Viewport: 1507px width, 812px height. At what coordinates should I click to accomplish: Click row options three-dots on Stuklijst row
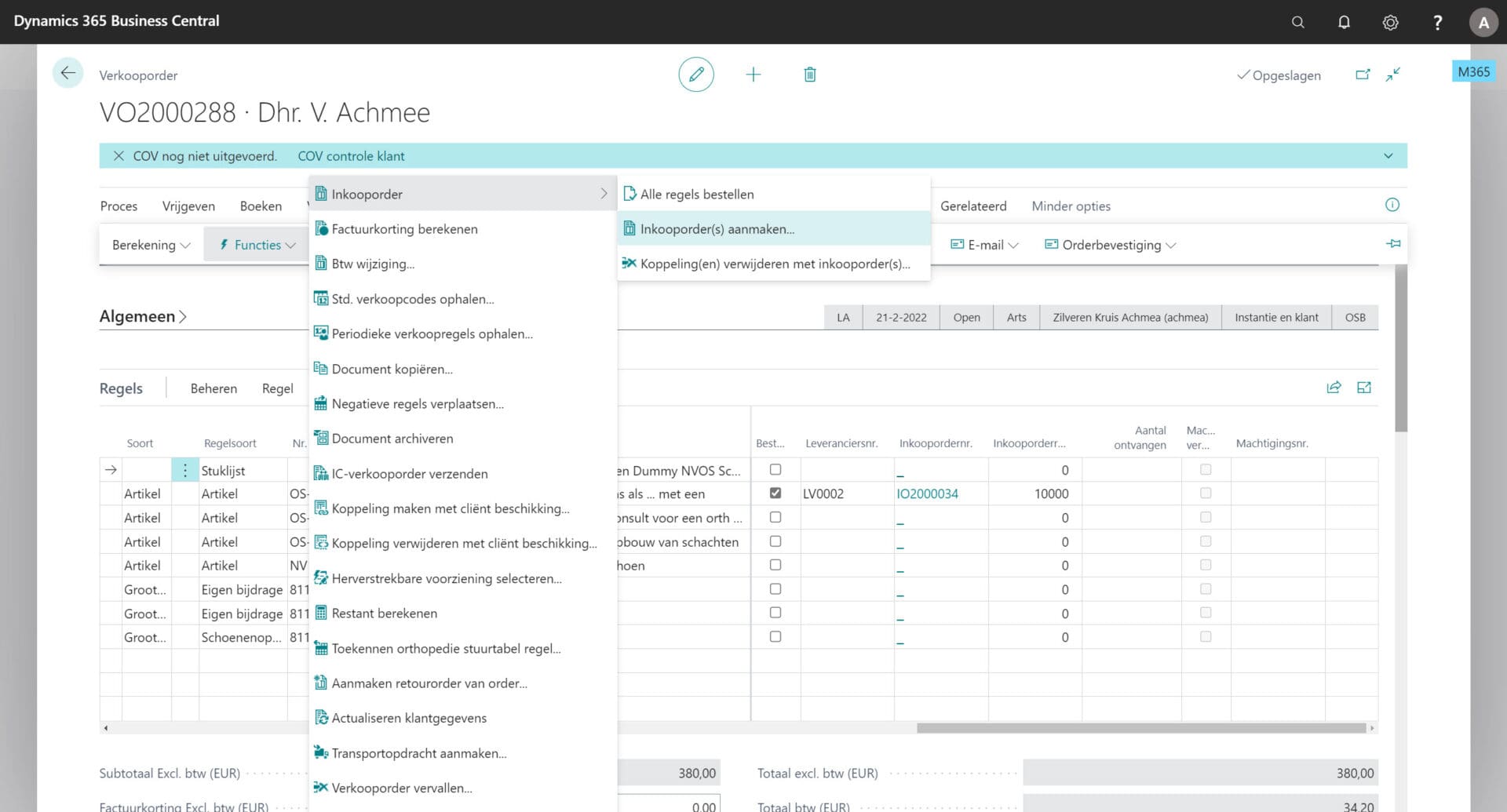pyautogui.click(x=185, y=470)
